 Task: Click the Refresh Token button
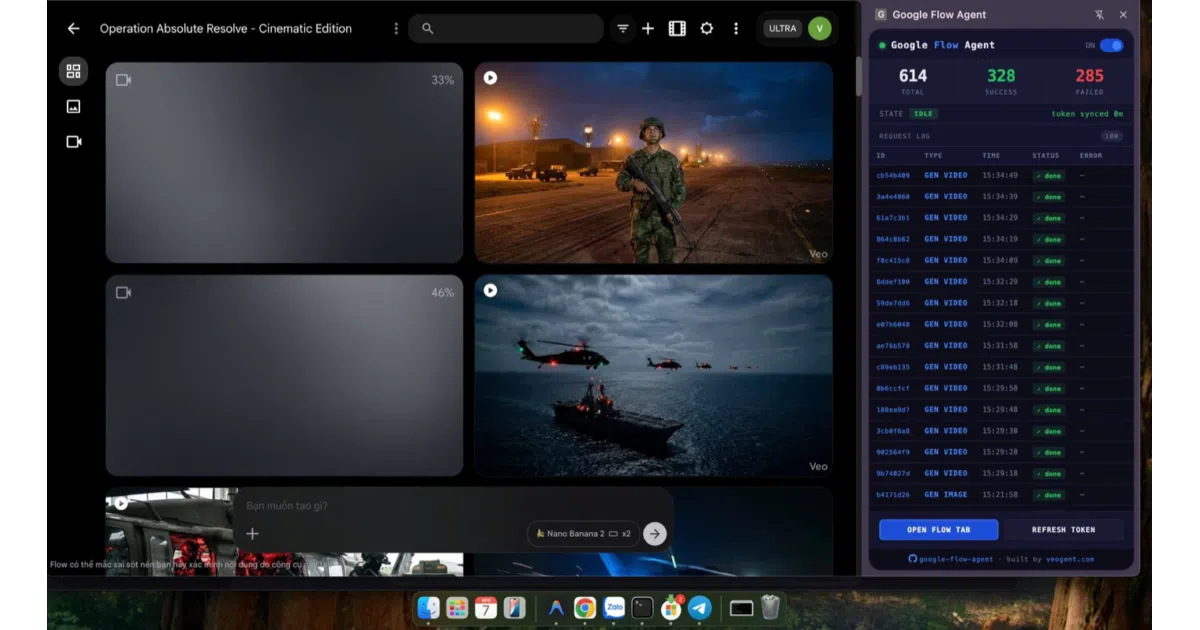[1063, 530]
